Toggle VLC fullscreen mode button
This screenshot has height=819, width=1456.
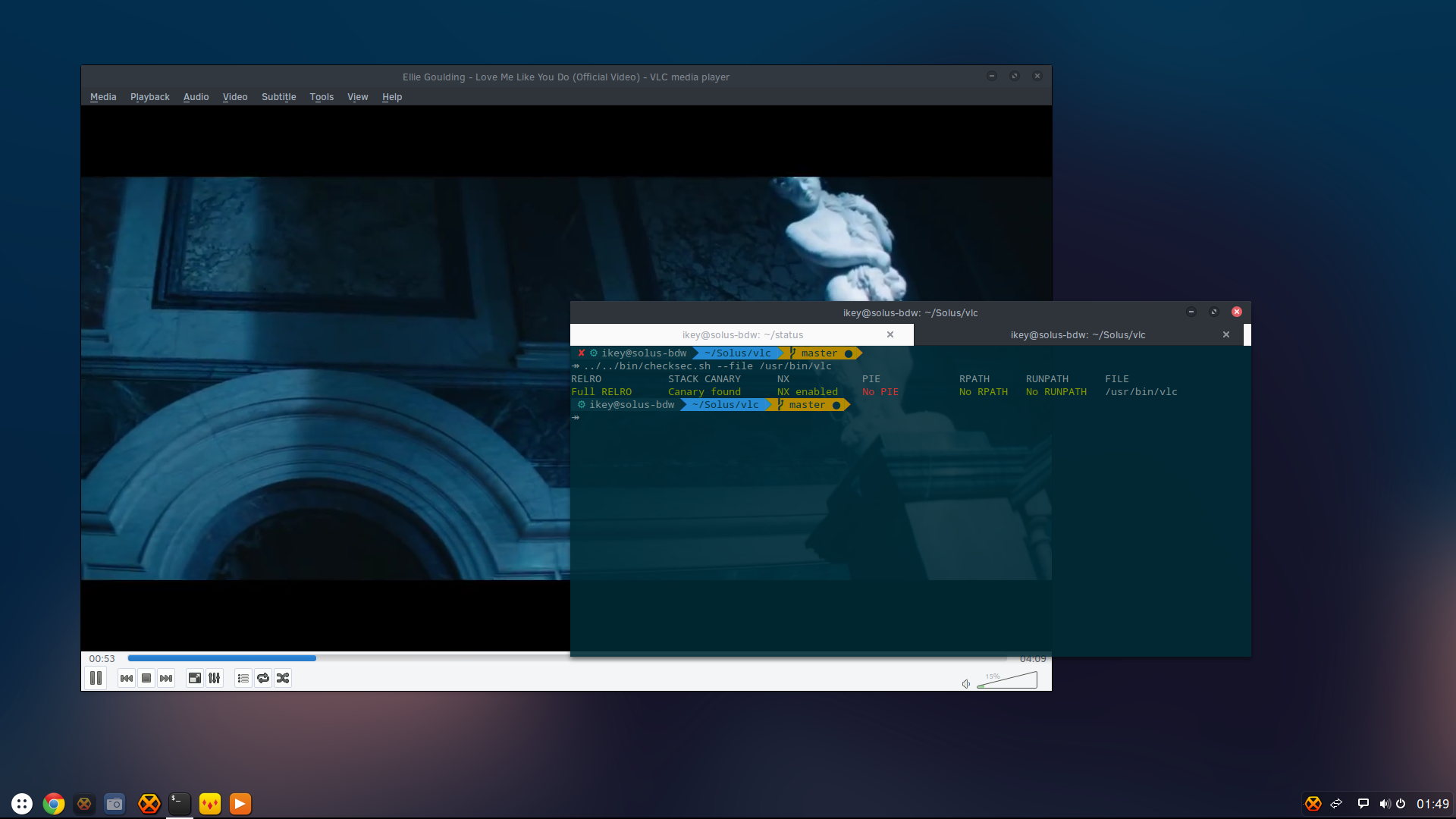coord(195,678)
